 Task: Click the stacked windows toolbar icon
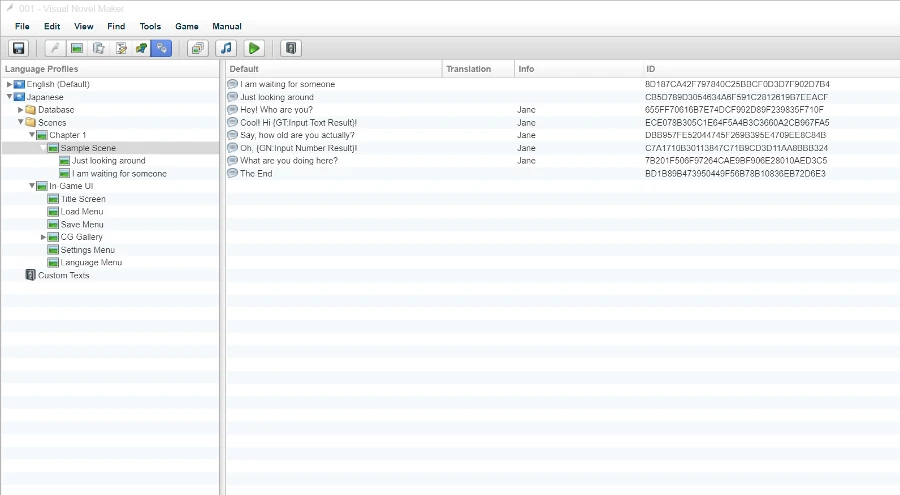pos(197,48)
